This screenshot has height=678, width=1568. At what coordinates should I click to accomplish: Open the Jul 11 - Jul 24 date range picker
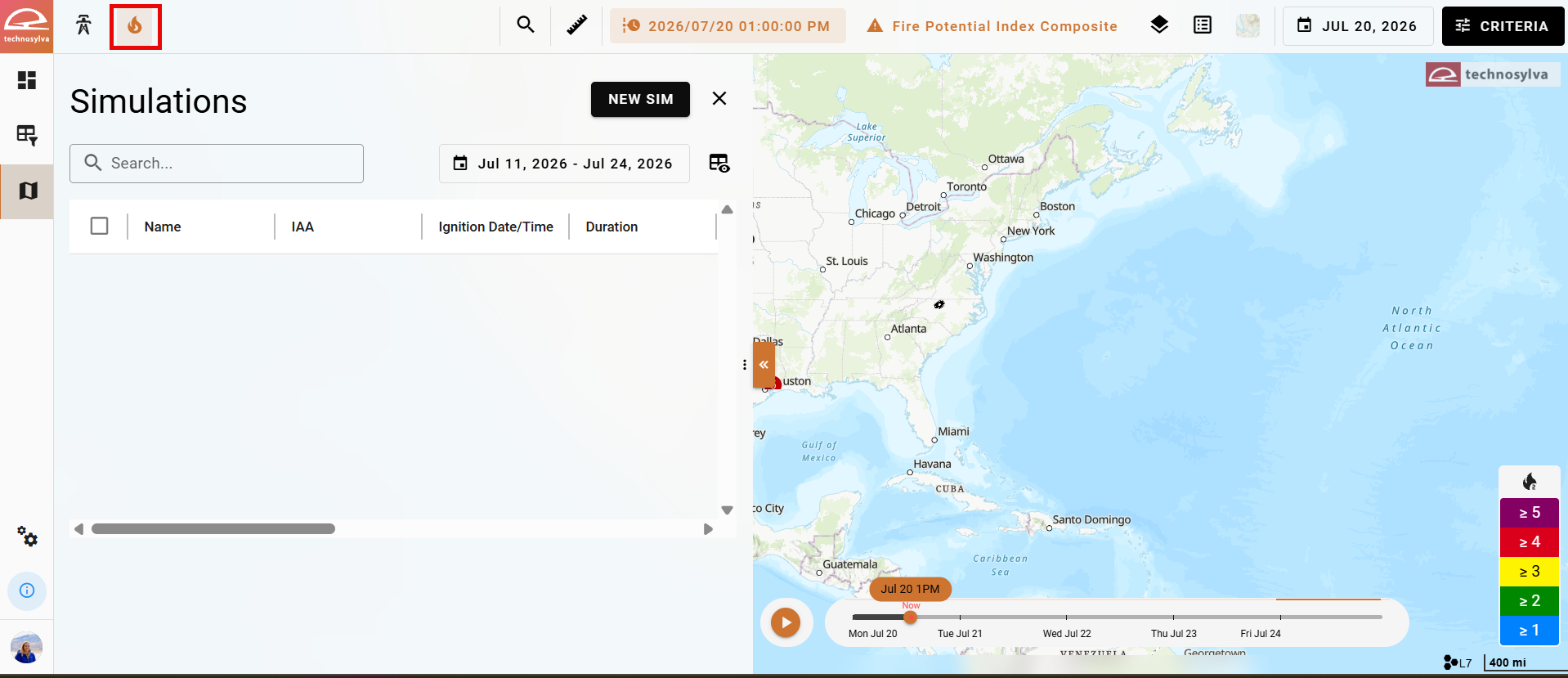click(x=564, y=164)
